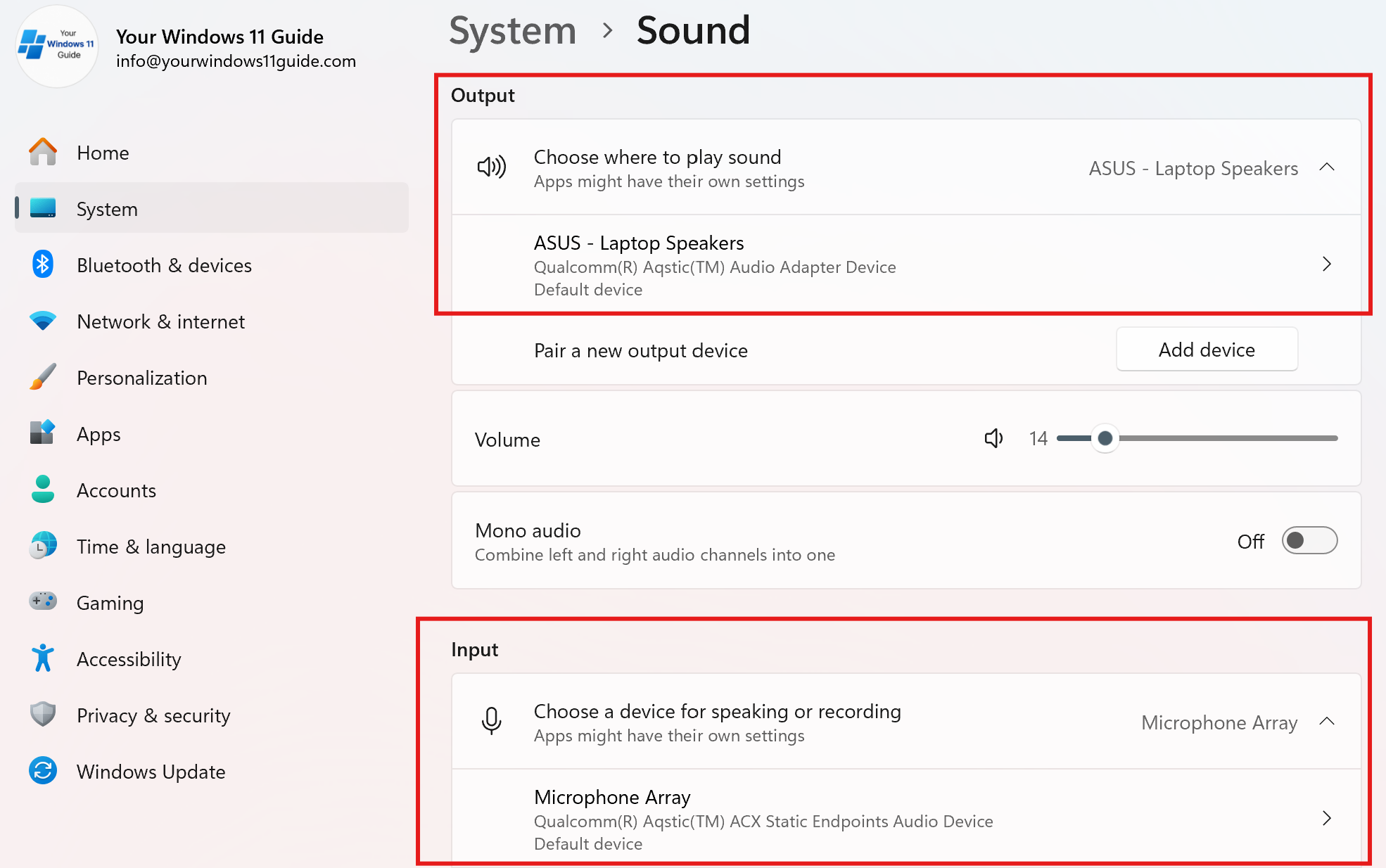The width and height of the screenshot is (1386, 868).
Task: Mute using the Volume speaker icon
Action: 993,438
